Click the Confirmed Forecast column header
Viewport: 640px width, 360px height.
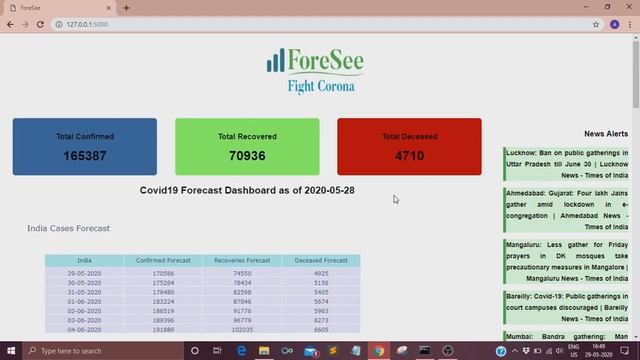(163, 260)
